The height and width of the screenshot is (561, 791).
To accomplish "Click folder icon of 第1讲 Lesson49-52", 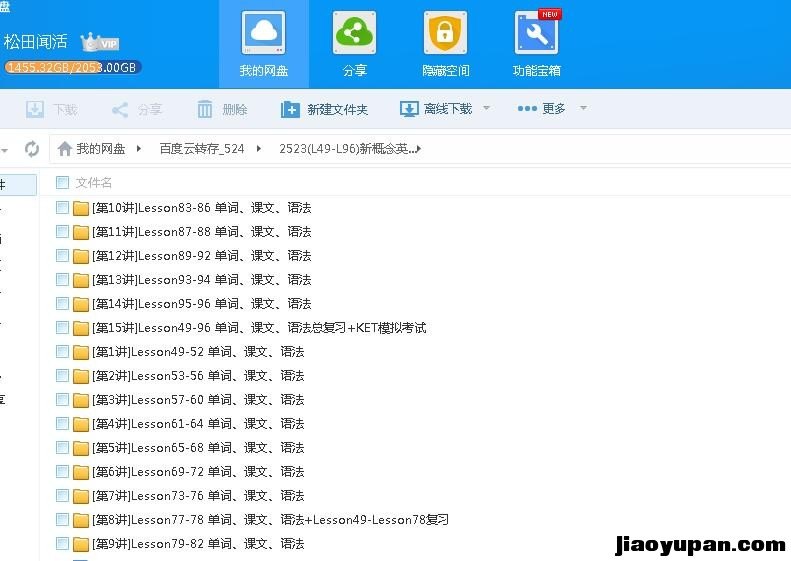I will (x=81, y=352).
